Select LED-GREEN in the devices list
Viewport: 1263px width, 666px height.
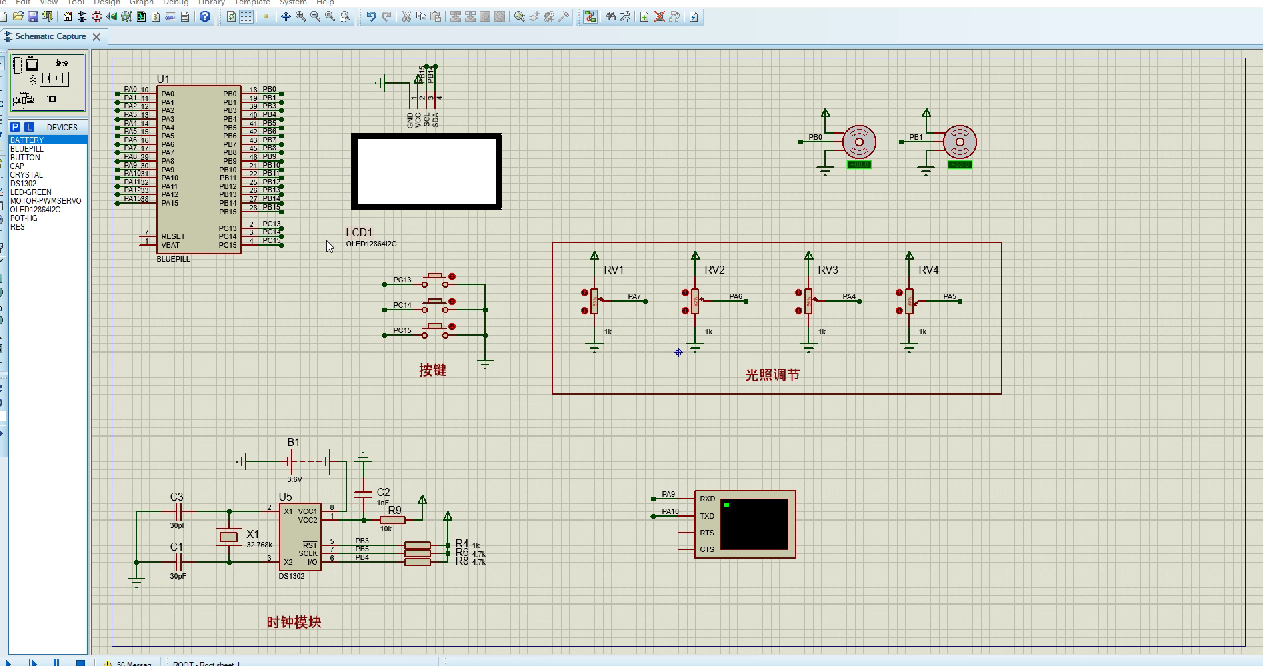tap(31, 192)
